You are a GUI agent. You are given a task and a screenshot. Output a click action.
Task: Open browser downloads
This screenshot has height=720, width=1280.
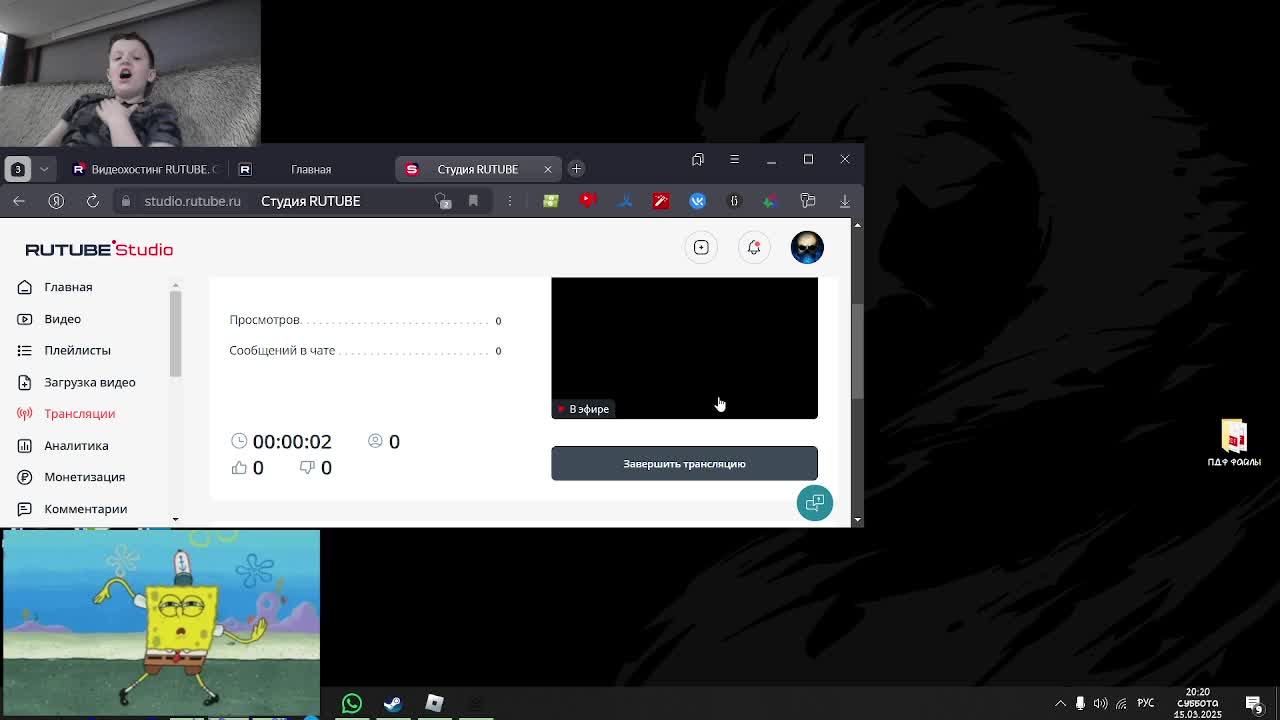coord(845,201)
